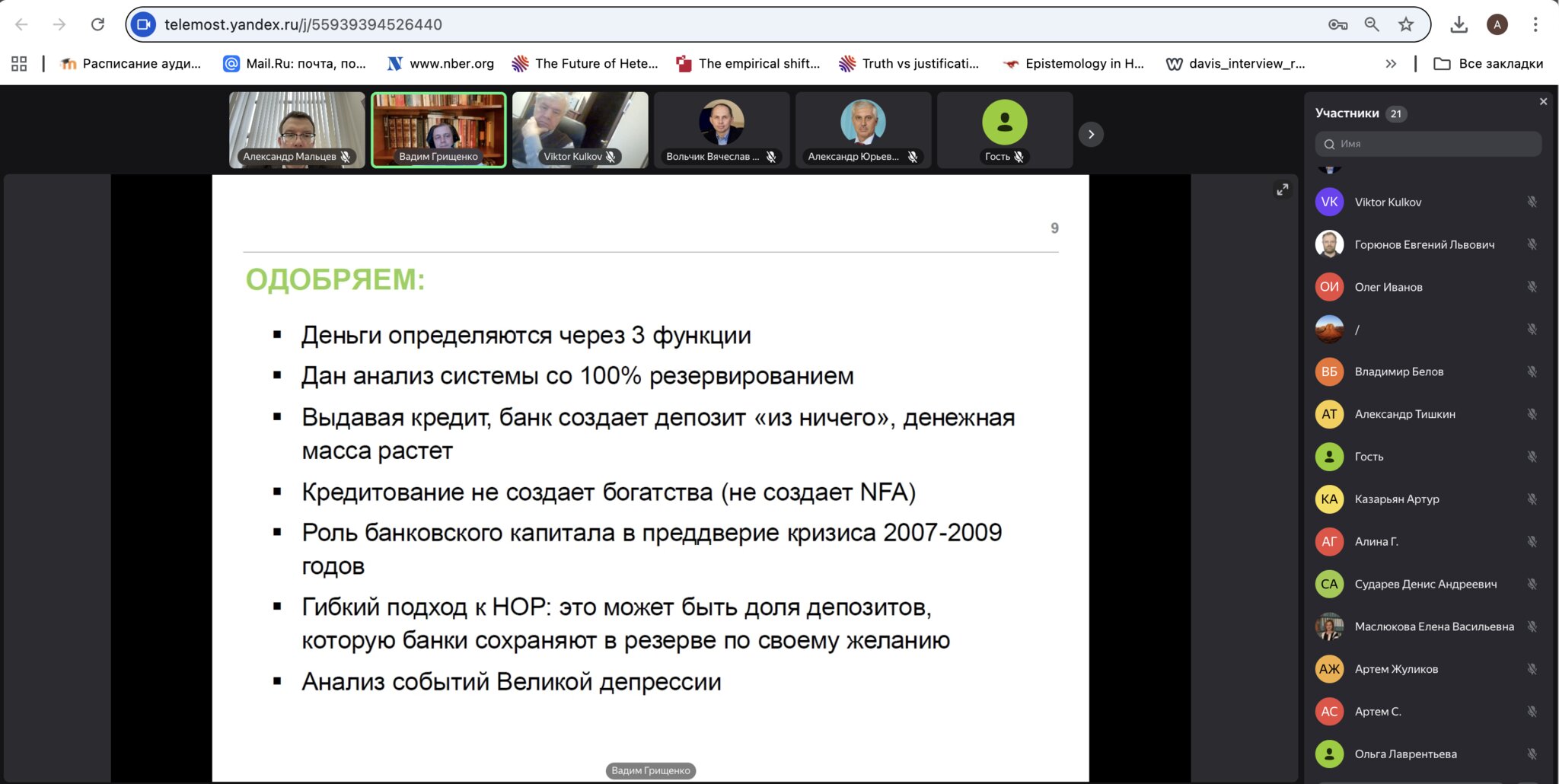Toggle microphone icon for Олег Иванов
The image size is (1559, 784).
coord(1532,287)
